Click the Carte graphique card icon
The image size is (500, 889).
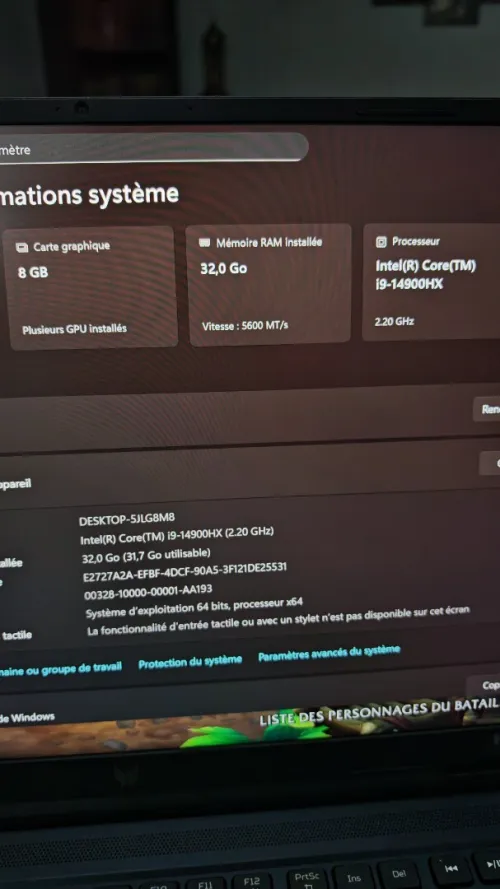tap(22, 247)
